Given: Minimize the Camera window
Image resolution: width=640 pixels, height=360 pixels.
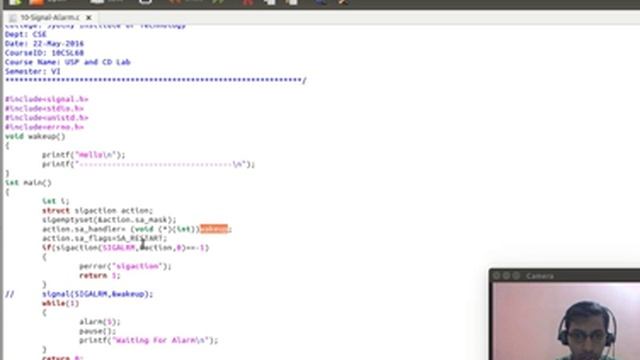Looking at the screenshot, I should tap(507, 276).
